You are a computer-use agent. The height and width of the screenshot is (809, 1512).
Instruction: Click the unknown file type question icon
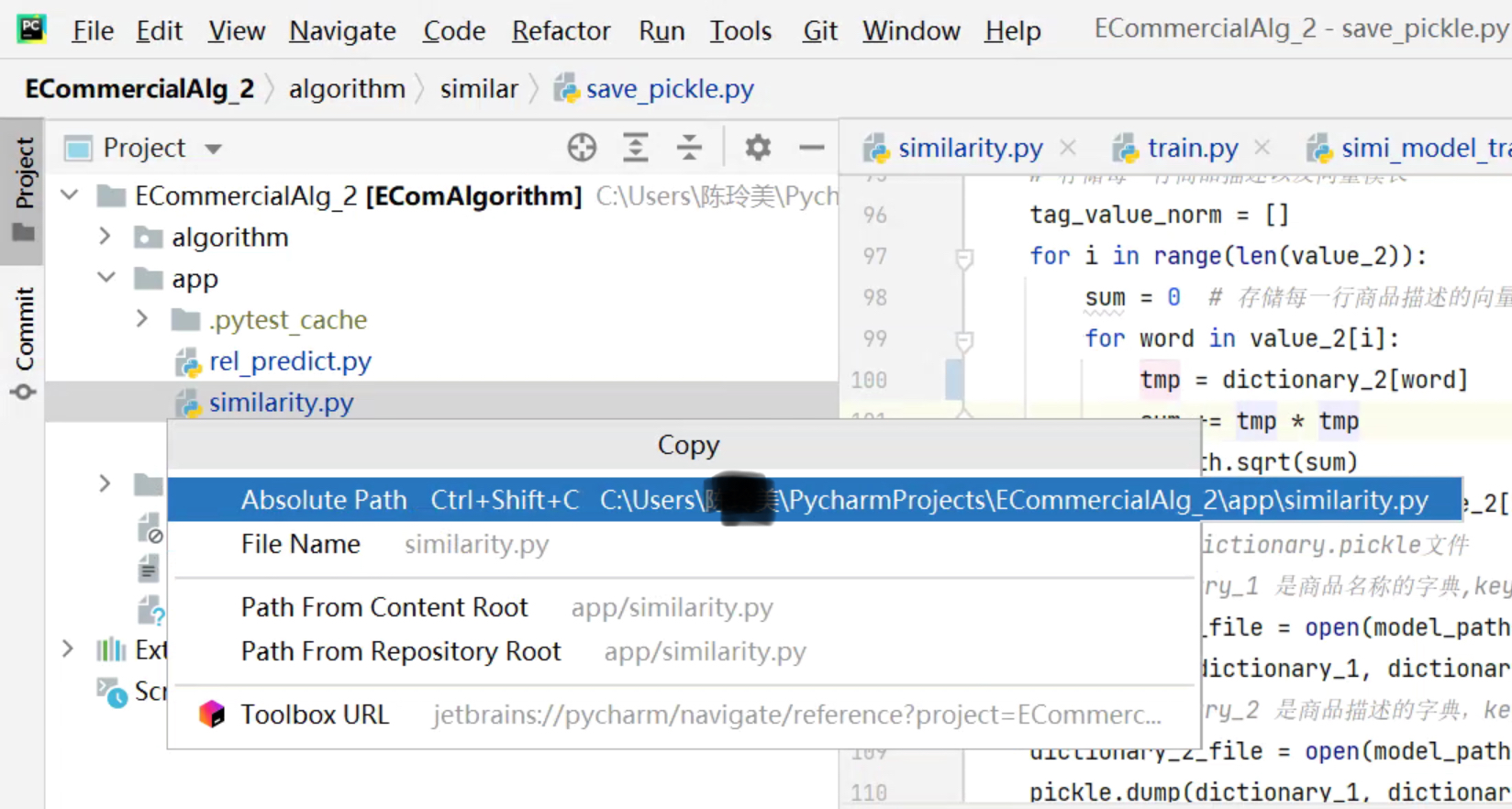[x=150, y=611]
